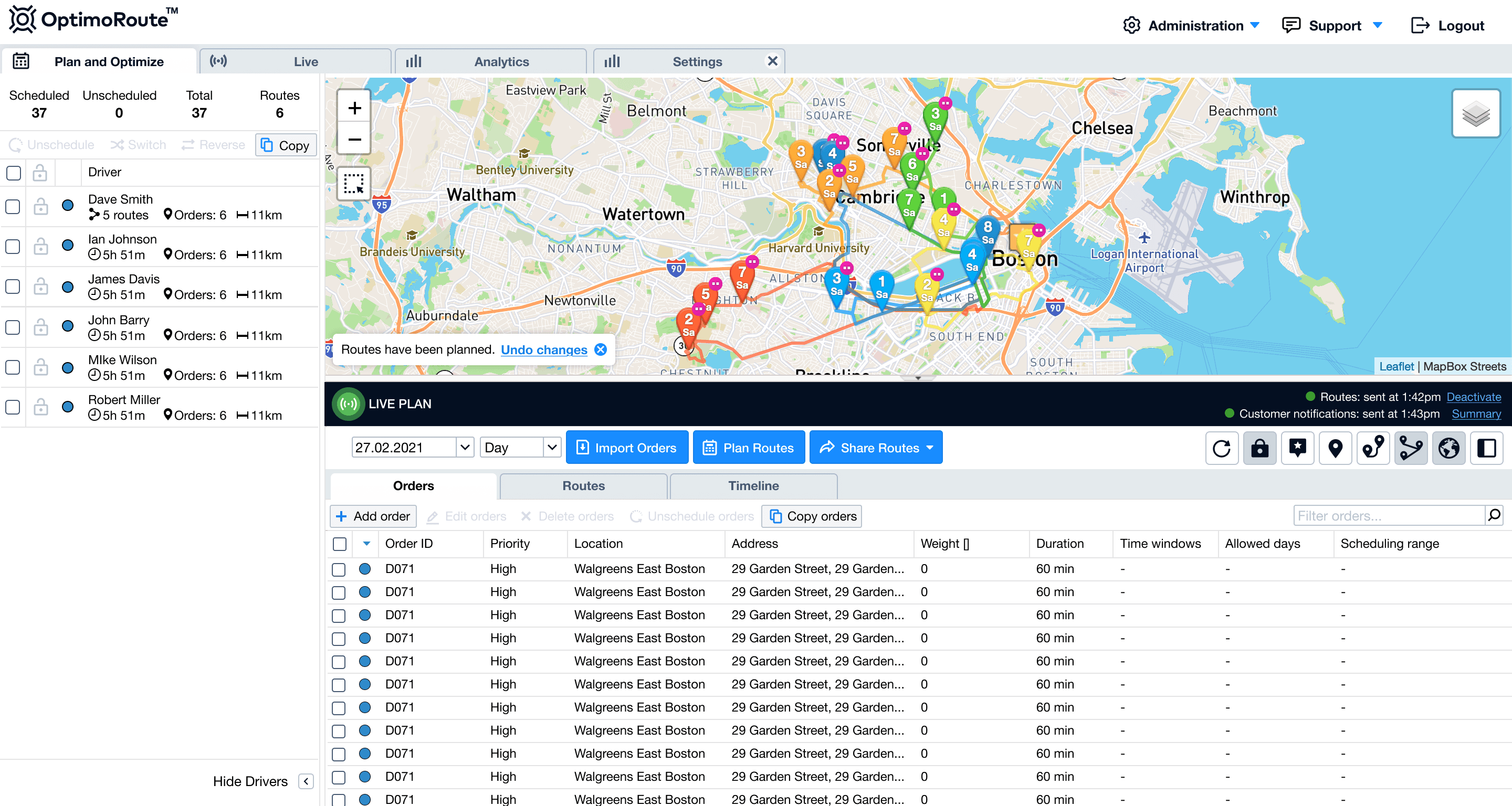Open the Summary link

1476,414
